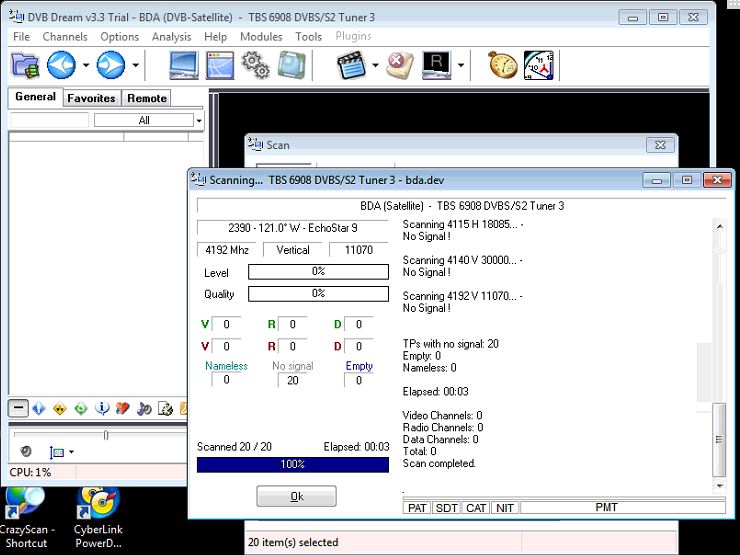Click the R record monitor icon
This screenshot has height=555, width=740.
tap(437, 65)
